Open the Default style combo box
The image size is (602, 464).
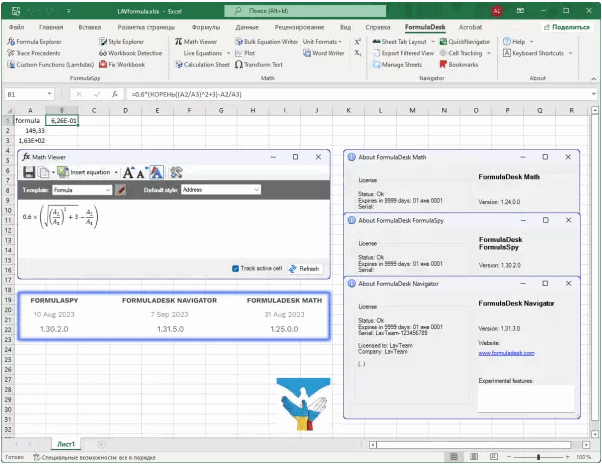221,190
